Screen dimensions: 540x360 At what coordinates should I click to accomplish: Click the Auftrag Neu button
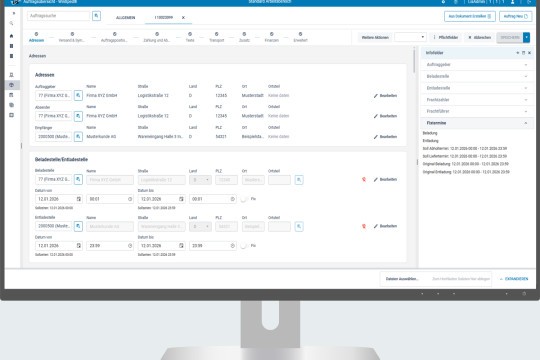click(516, 16)
